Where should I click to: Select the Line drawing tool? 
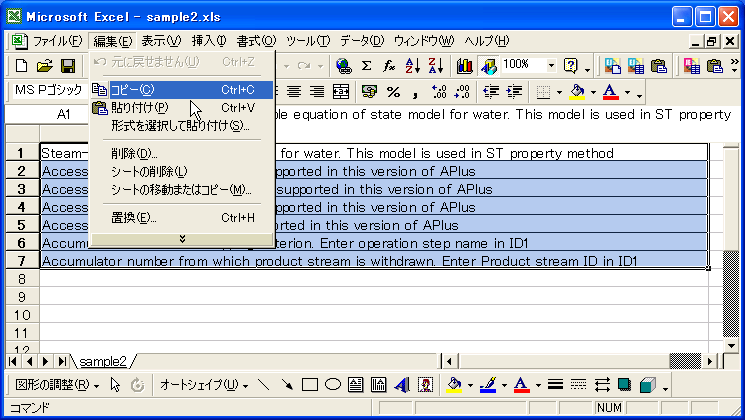[x=263, y=384]
